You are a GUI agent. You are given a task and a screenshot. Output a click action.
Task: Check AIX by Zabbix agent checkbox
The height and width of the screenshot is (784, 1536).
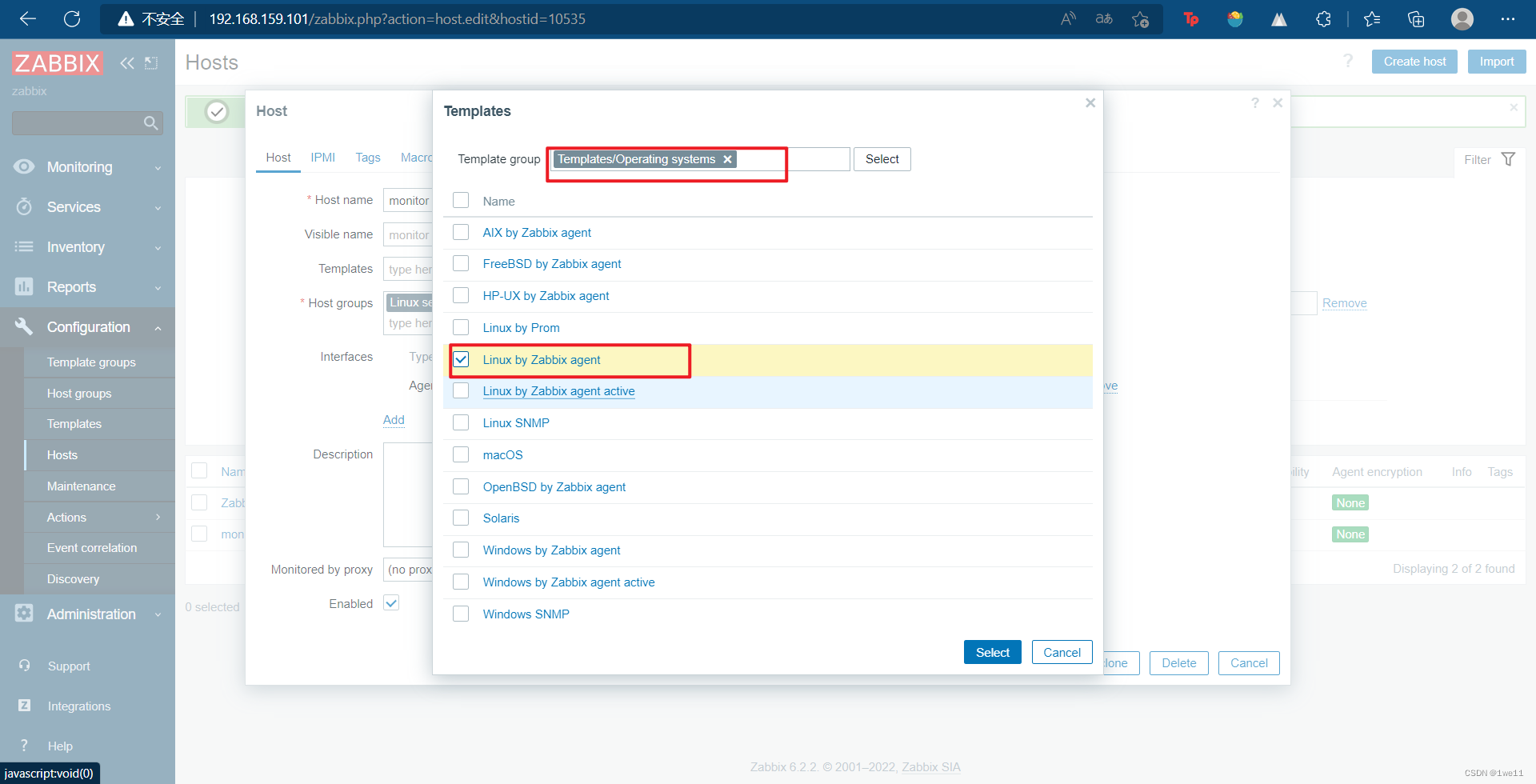click(461, 232)
